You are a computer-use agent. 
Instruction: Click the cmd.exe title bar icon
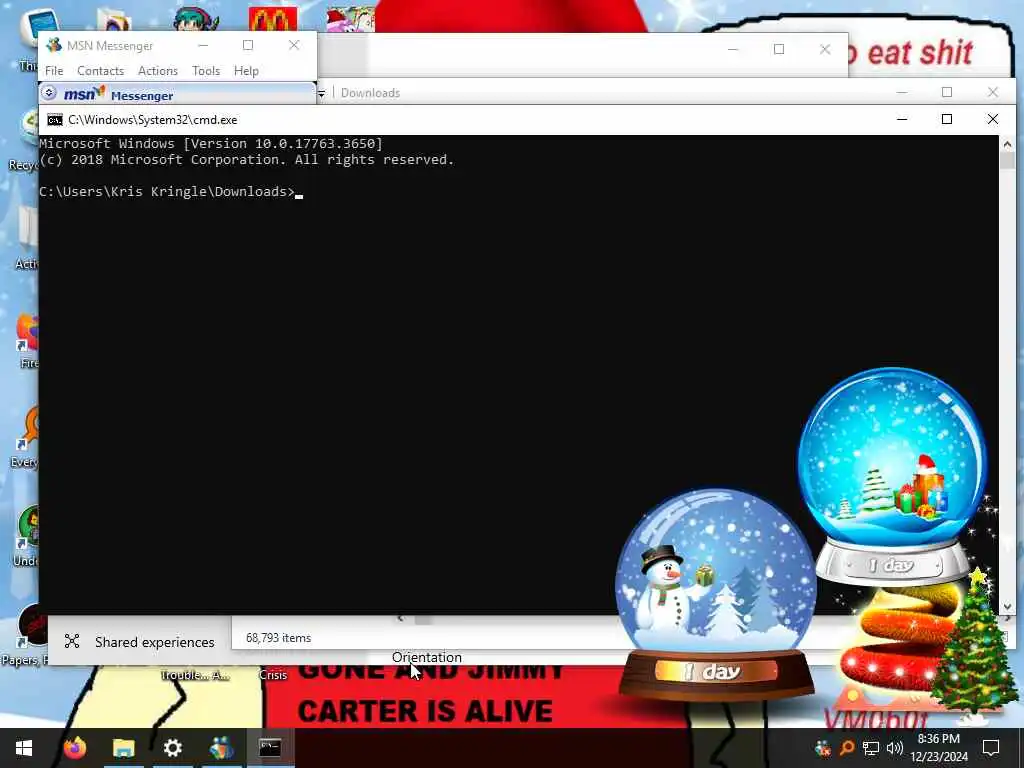click(55, 120)
